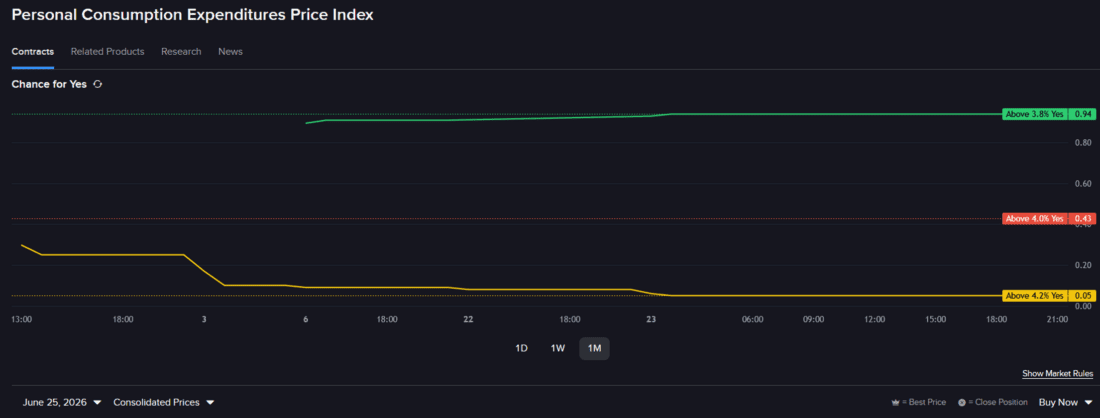Refresh the Chance for Yes chart
This screenshot has height=418, width=1100.
click(98, 84)
